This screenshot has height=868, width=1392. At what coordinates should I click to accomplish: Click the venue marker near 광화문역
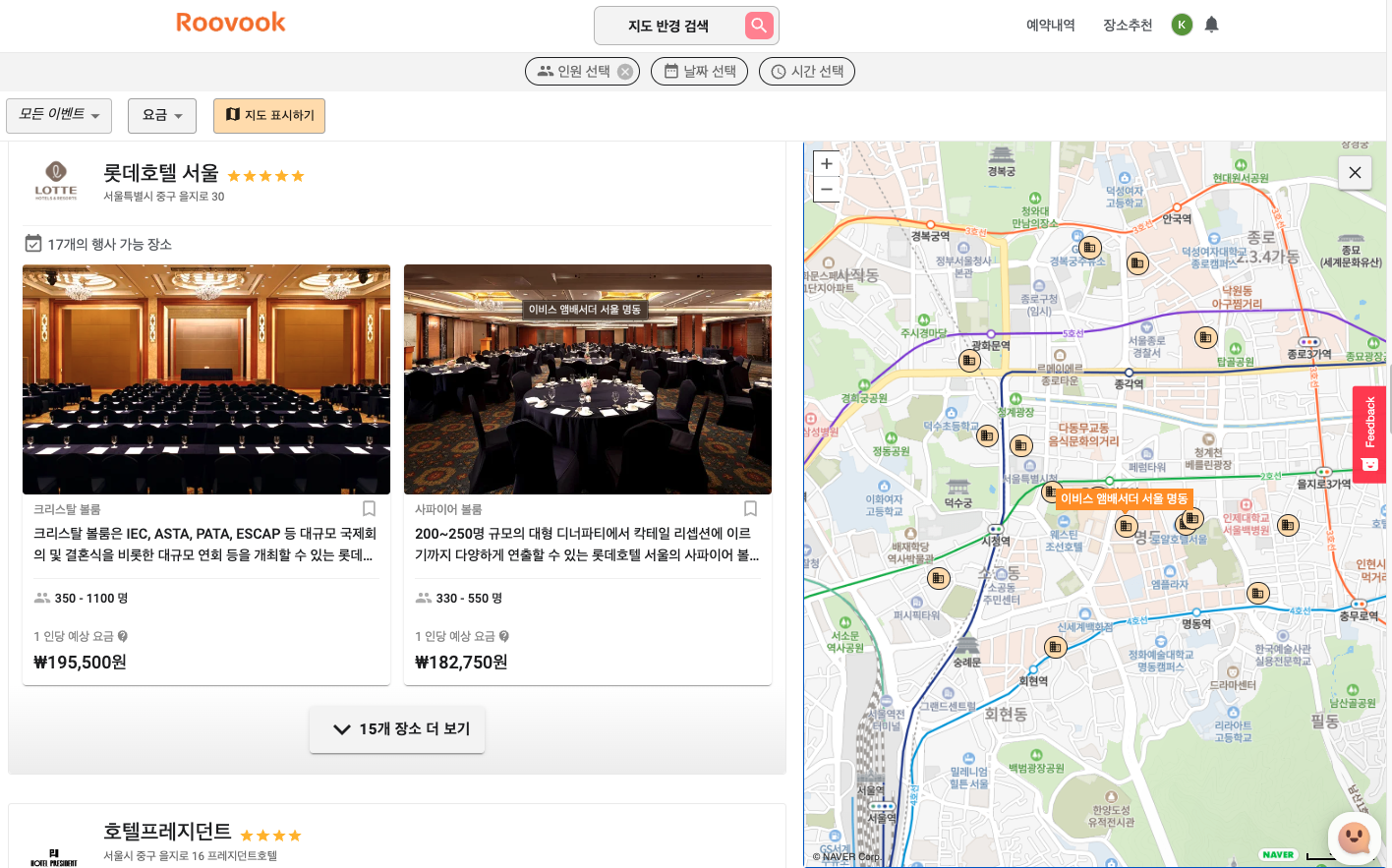click(969, 361)
